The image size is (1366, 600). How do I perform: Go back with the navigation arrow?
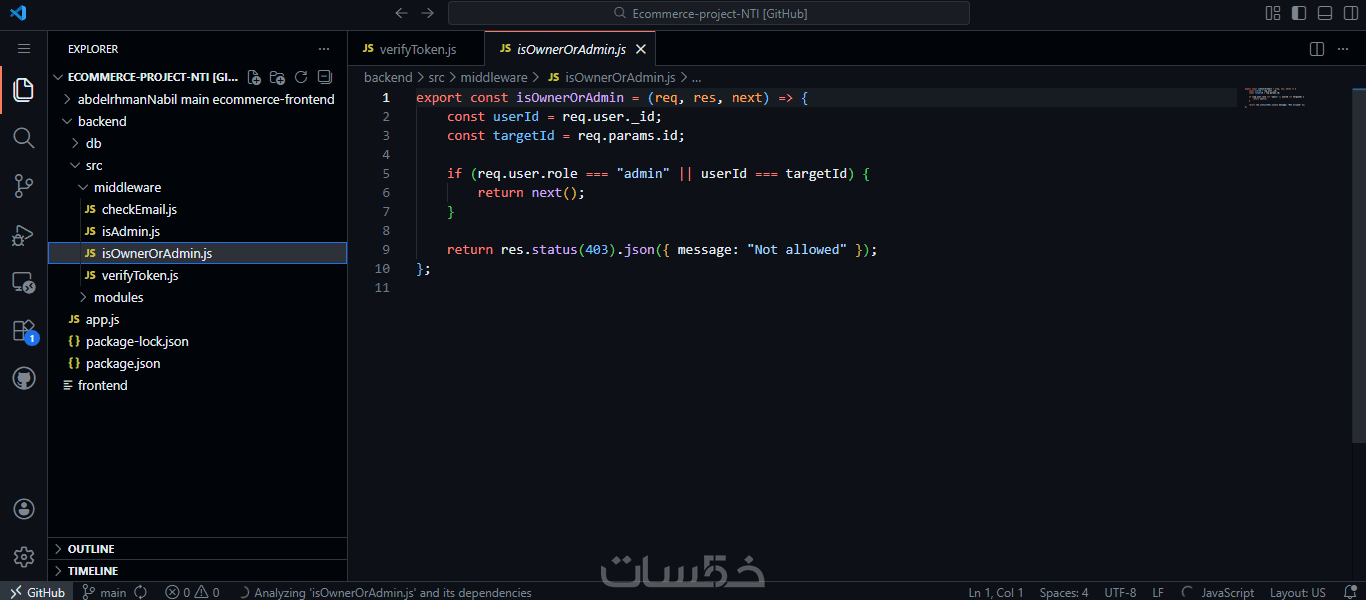401,13
